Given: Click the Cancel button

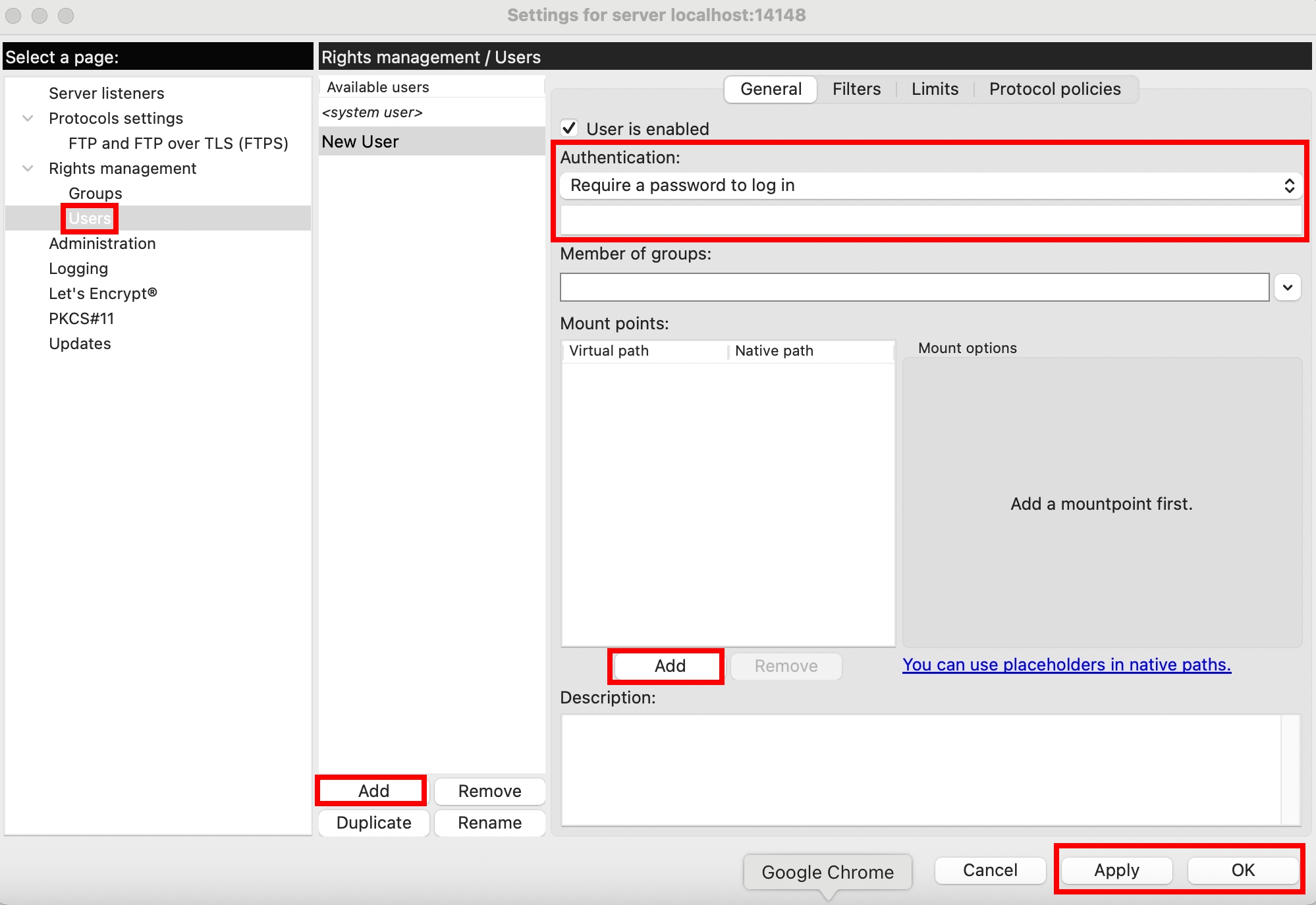Looking at the screenshot, I should [990, 870].
